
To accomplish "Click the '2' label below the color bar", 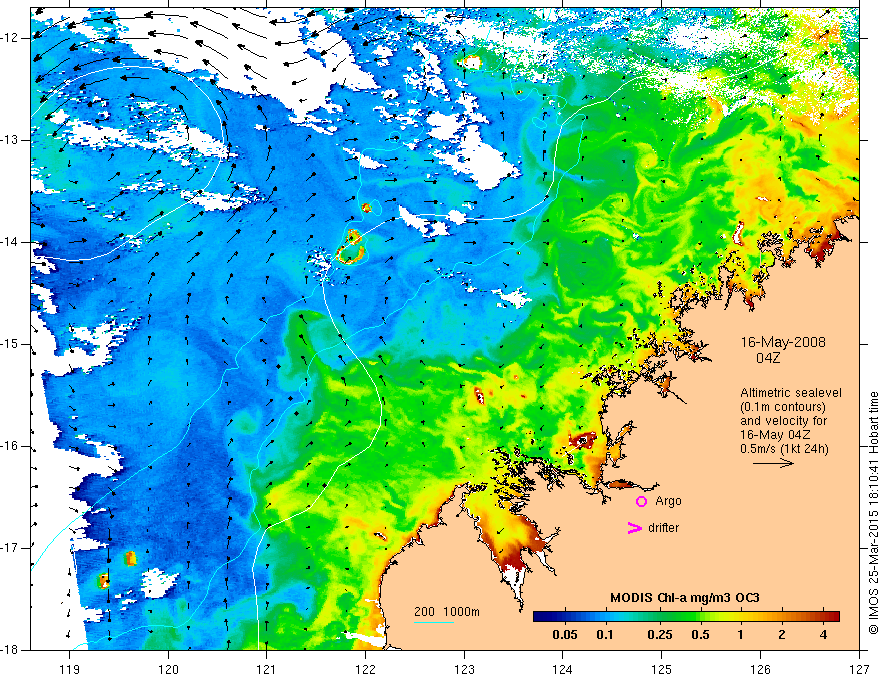I will point(782,635).
